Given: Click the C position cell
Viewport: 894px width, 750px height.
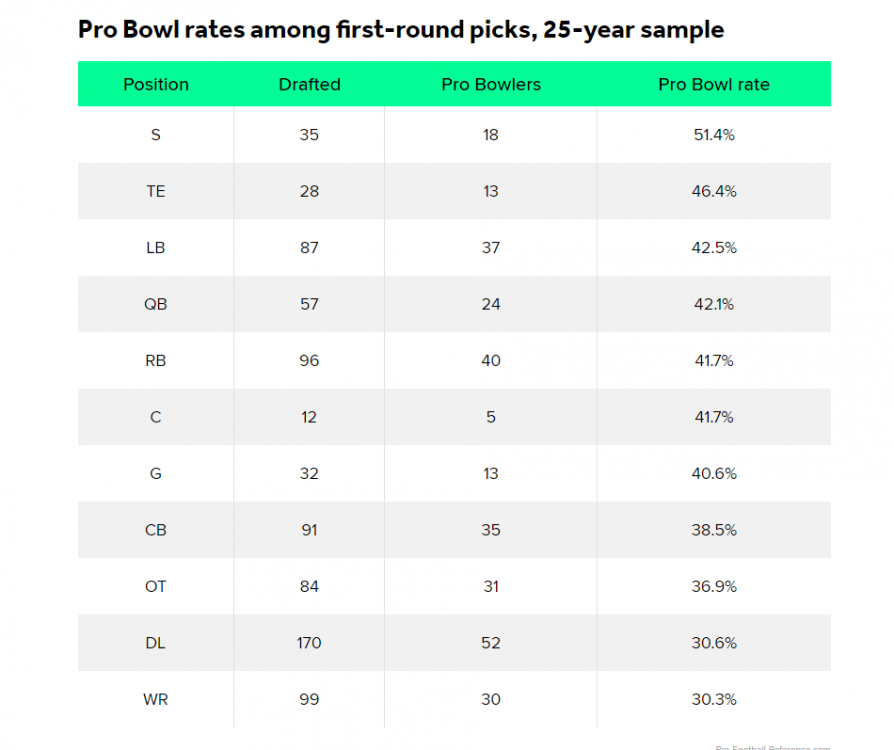Looking at the screenshot, I should (x=156, y=417).
